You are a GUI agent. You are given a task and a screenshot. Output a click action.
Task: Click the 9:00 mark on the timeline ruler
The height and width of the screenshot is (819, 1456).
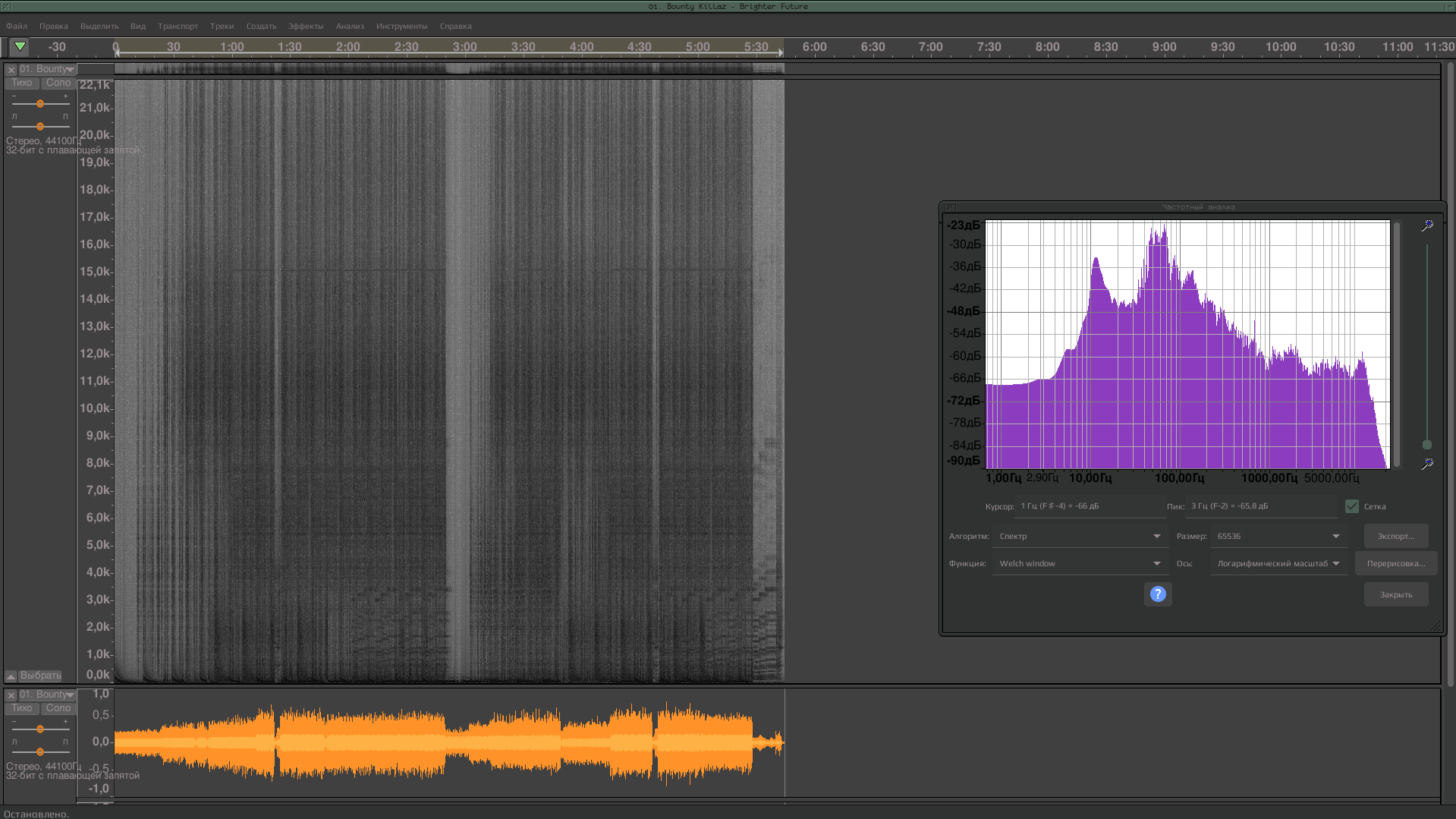[x=1164, y=47]
